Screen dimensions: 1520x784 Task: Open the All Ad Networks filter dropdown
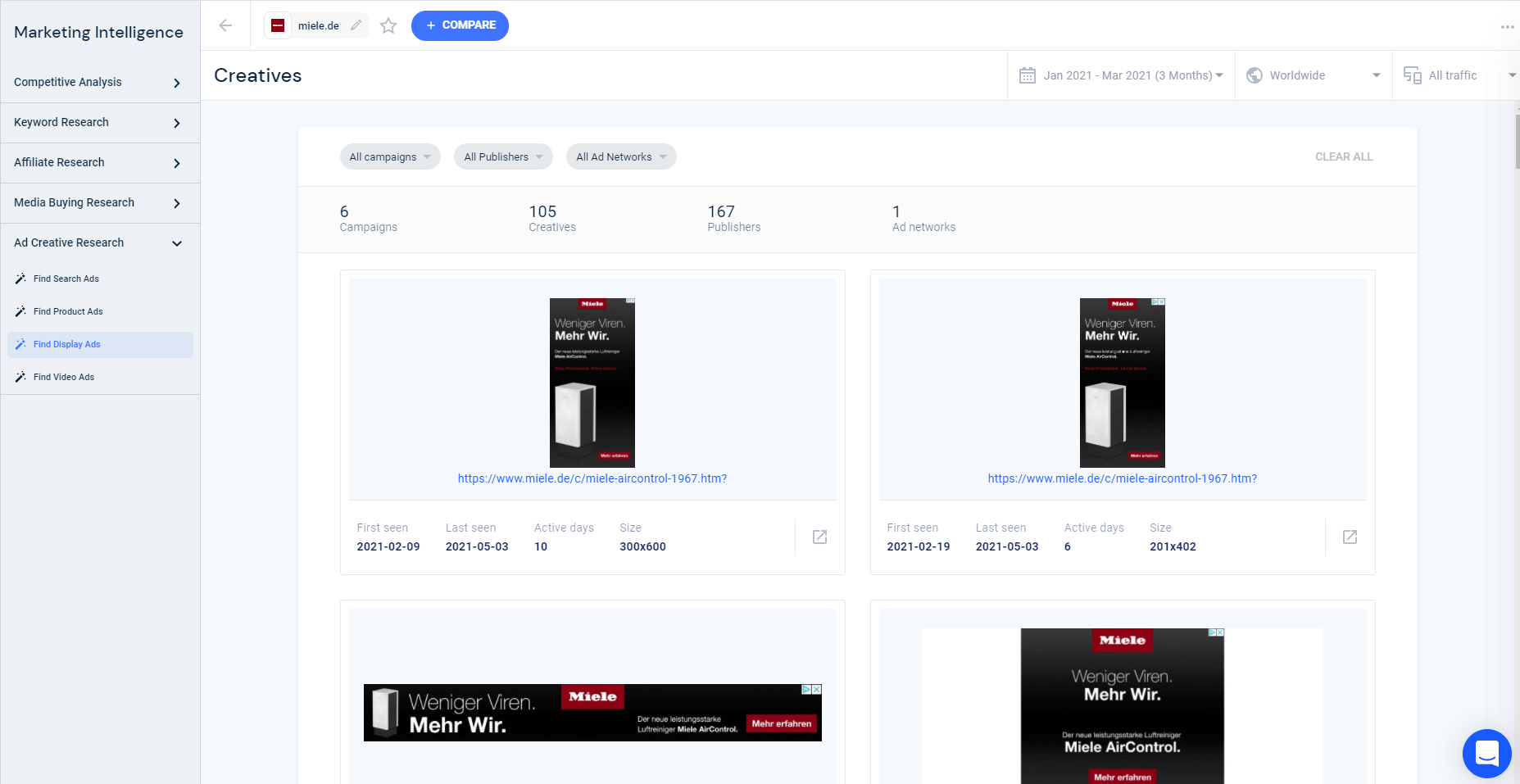click(x=621, y=156)
